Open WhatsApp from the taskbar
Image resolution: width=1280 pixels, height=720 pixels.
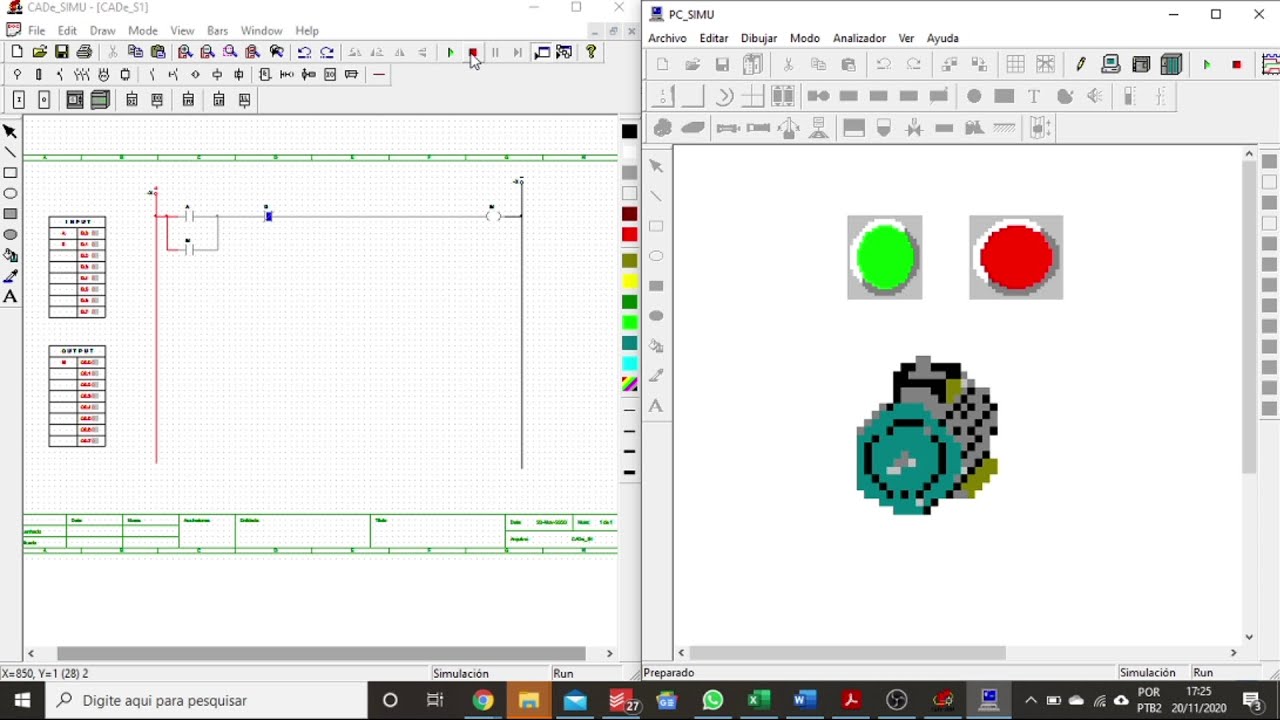click(x=712, y=700)
